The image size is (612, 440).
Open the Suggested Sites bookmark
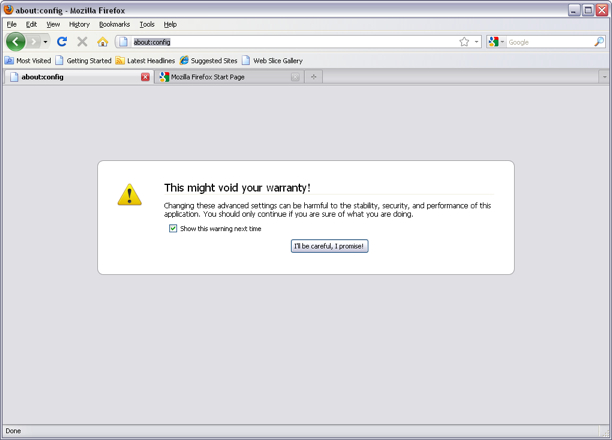(209, 61)
